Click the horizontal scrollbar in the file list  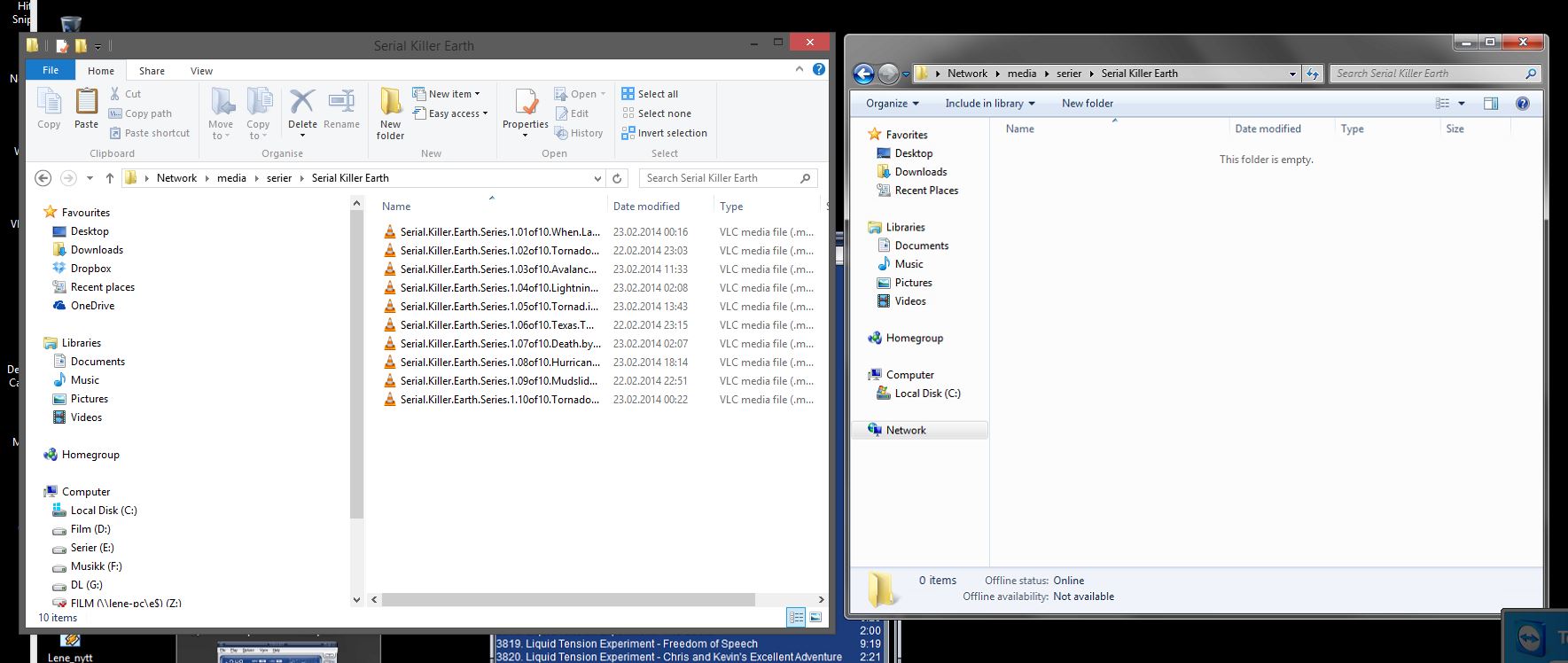pos(568,600)
